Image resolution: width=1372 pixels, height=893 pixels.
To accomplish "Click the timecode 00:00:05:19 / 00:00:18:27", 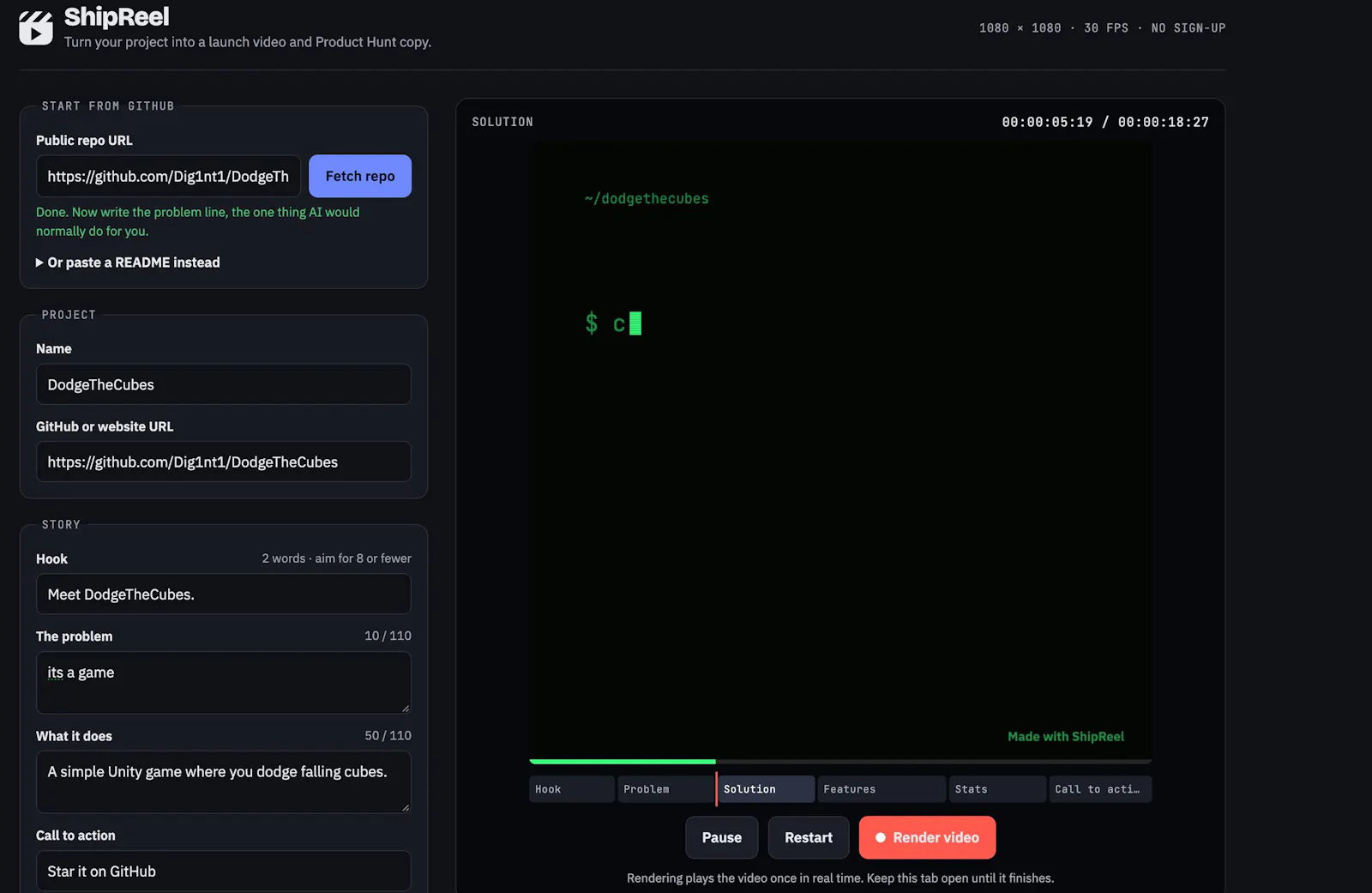I will click(1105, 122).
